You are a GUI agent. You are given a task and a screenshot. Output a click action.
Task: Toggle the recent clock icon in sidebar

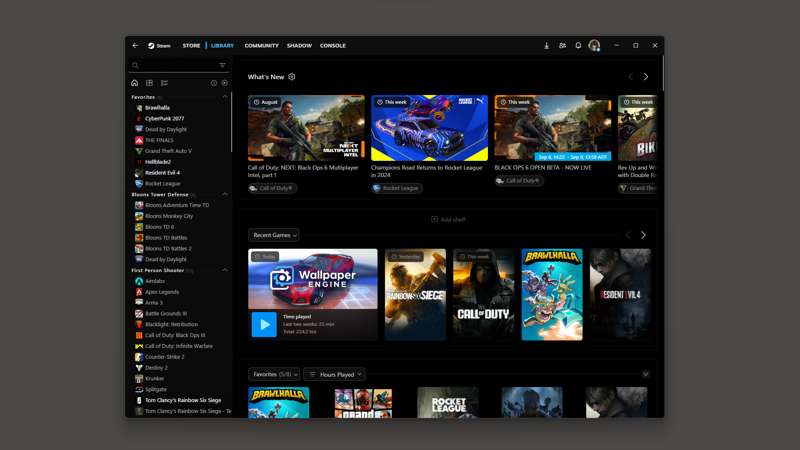[214, 83]
